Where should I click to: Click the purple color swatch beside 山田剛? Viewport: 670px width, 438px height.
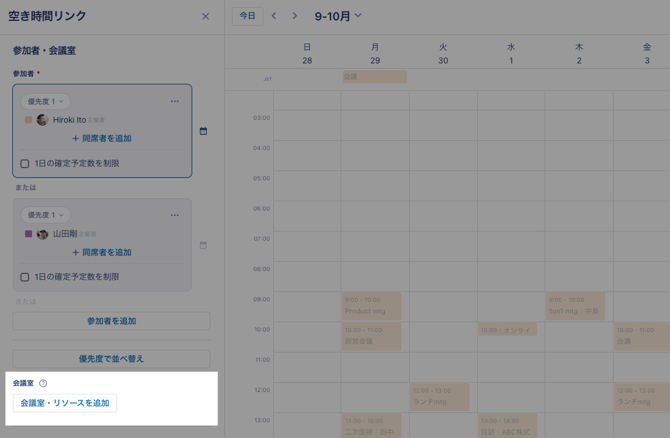pyautogui.click(x=29, y=234)
